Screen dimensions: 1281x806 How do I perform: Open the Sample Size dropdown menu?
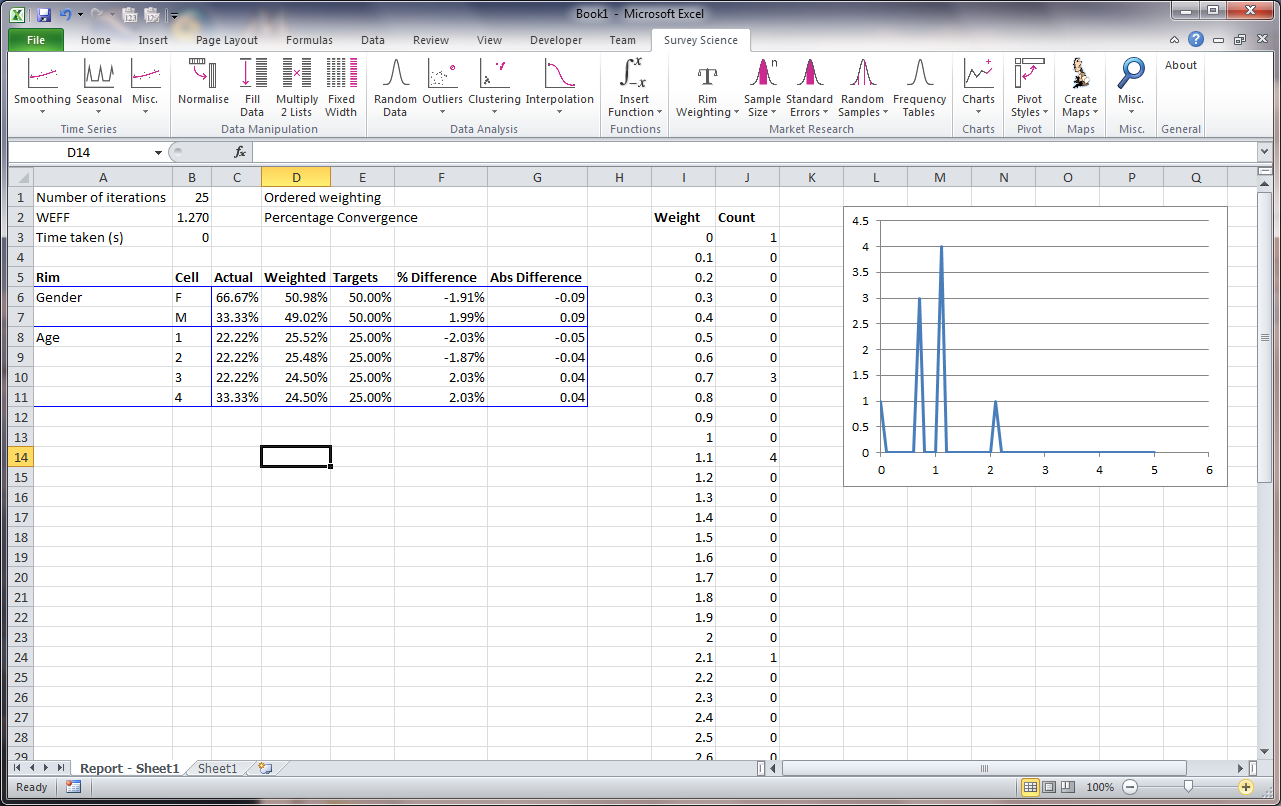(762, 88)
